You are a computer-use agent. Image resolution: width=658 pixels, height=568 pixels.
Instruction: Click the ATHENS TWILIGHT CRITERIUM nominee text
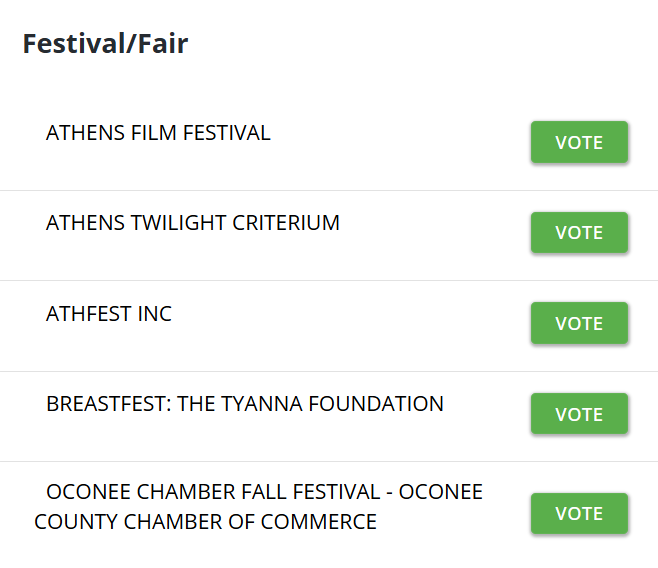193,223
